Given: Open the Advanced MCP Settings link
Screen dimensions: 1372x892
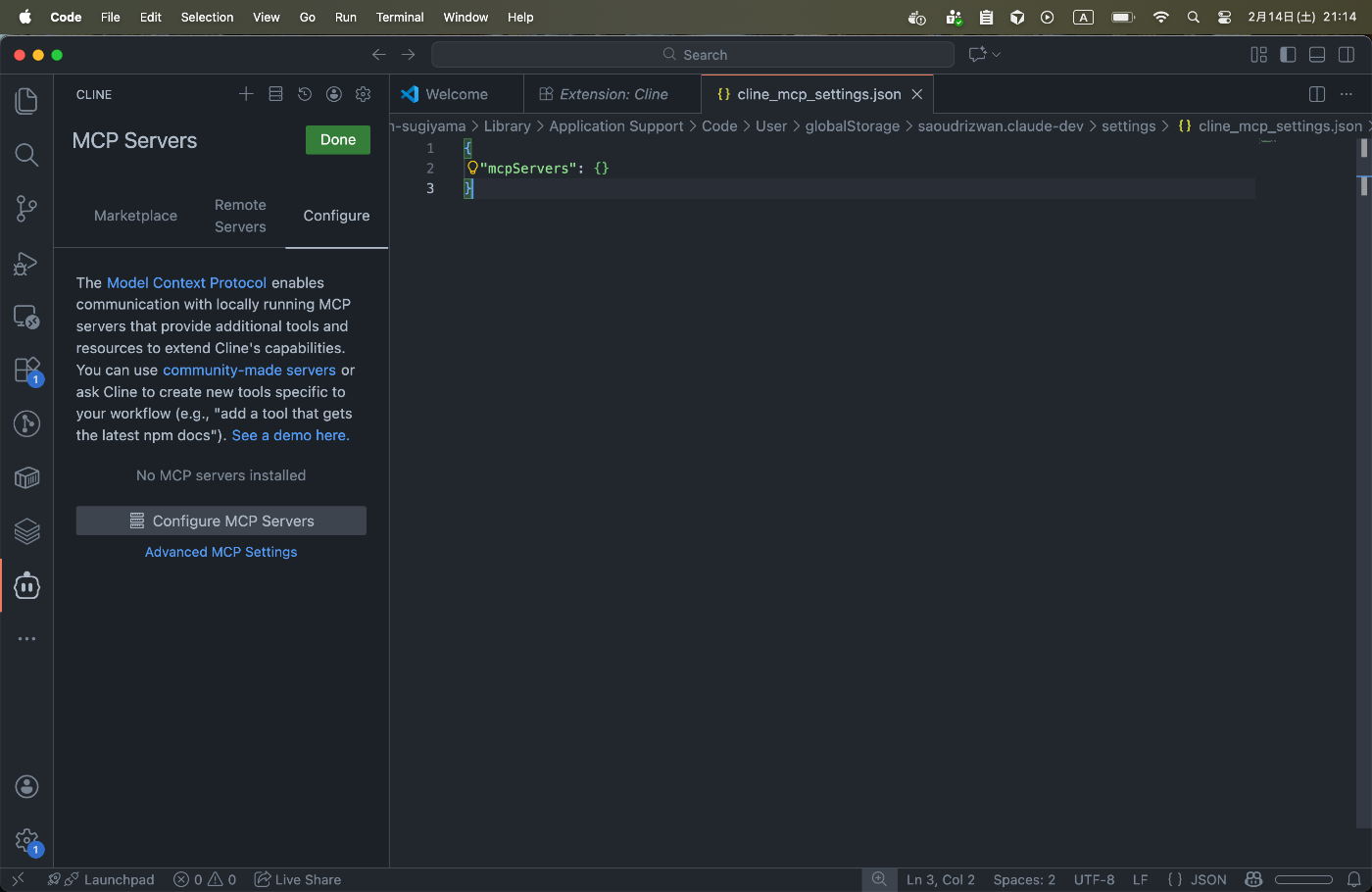Looking at the screenshot, I should [220, 552].
